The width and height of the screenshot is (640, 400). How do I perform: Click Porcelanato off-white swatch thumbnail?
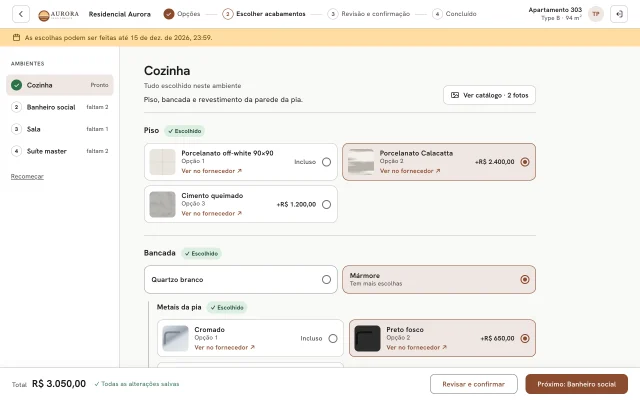(x=162, y=162)
